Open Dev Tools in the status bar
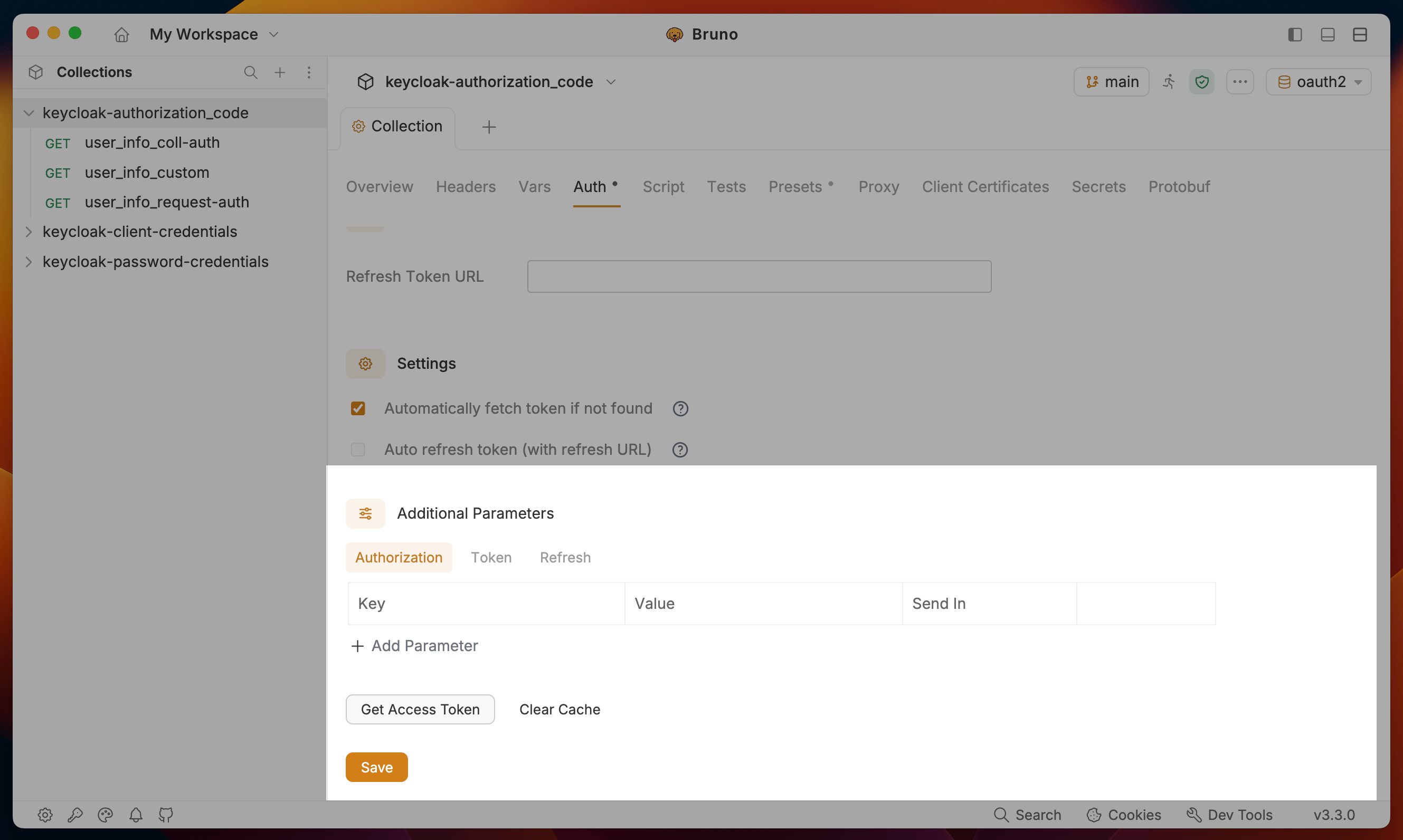This screenshot has width=1403, height=840. [x=1229, y=815]
